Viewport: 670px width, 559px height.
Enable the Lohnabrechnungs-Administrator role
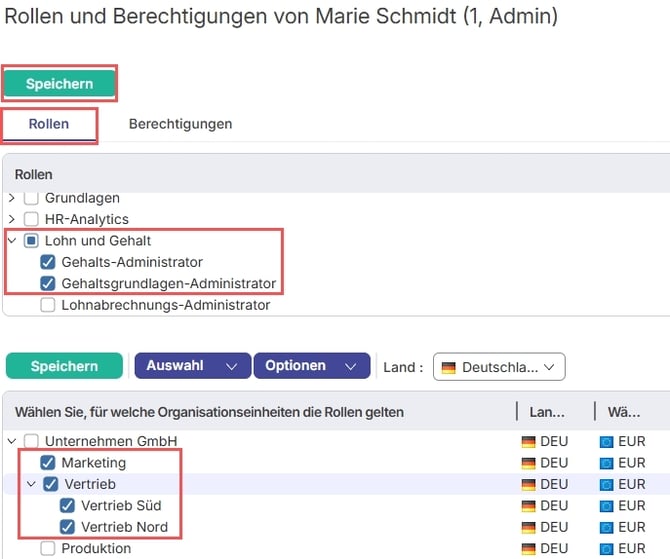pos(48,305)
